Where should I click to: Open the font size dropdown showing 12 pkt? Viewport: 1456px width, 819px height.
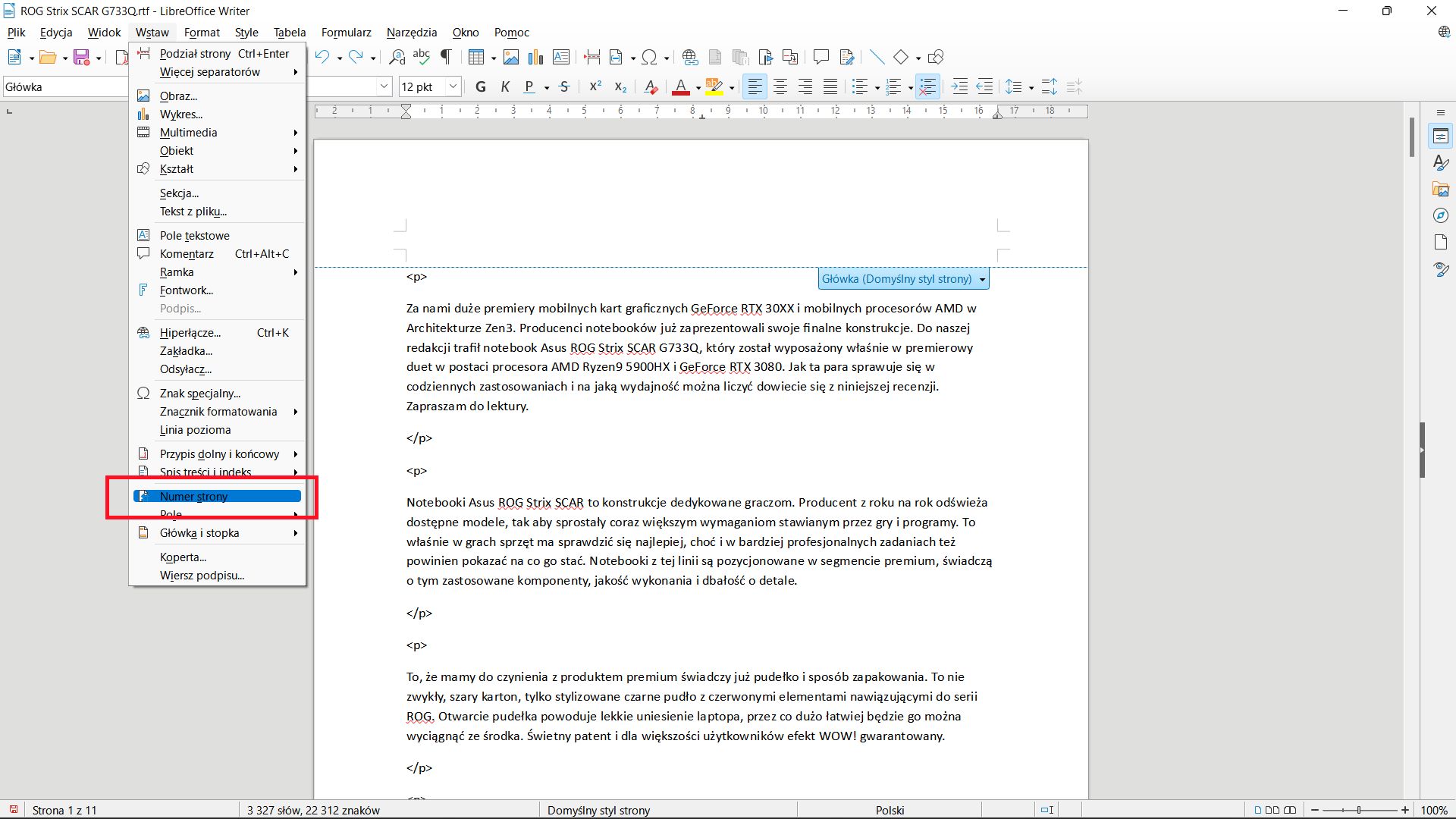click(453, 86)
